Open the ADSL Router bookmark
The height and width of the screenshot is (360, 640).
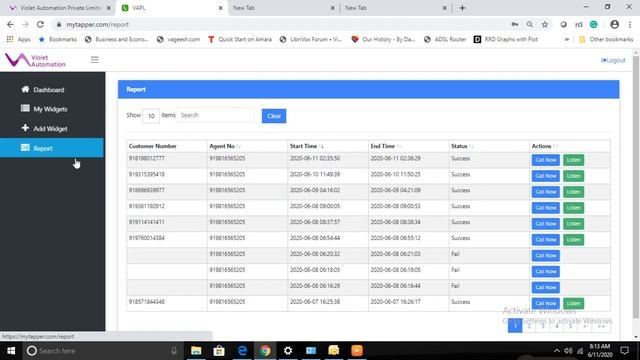(445, 39)
